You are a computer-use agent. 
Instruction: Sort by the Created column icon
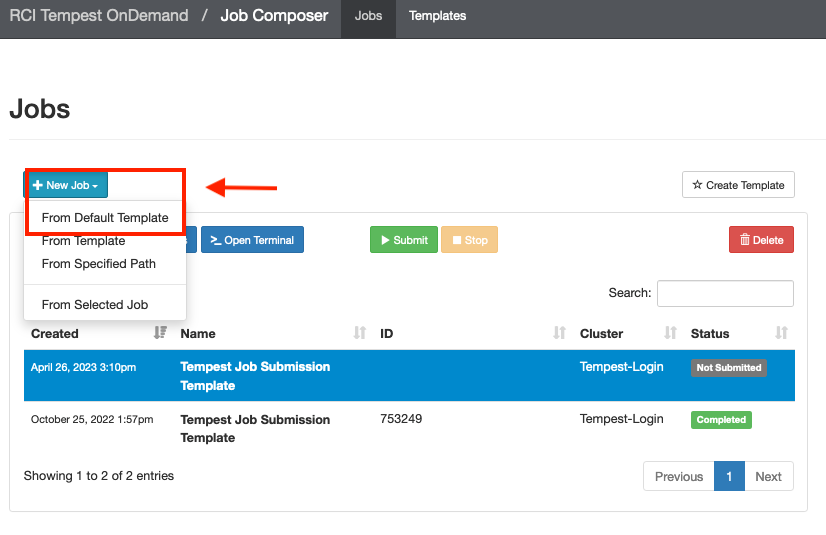pyautogui.click(x=160, y=333)
